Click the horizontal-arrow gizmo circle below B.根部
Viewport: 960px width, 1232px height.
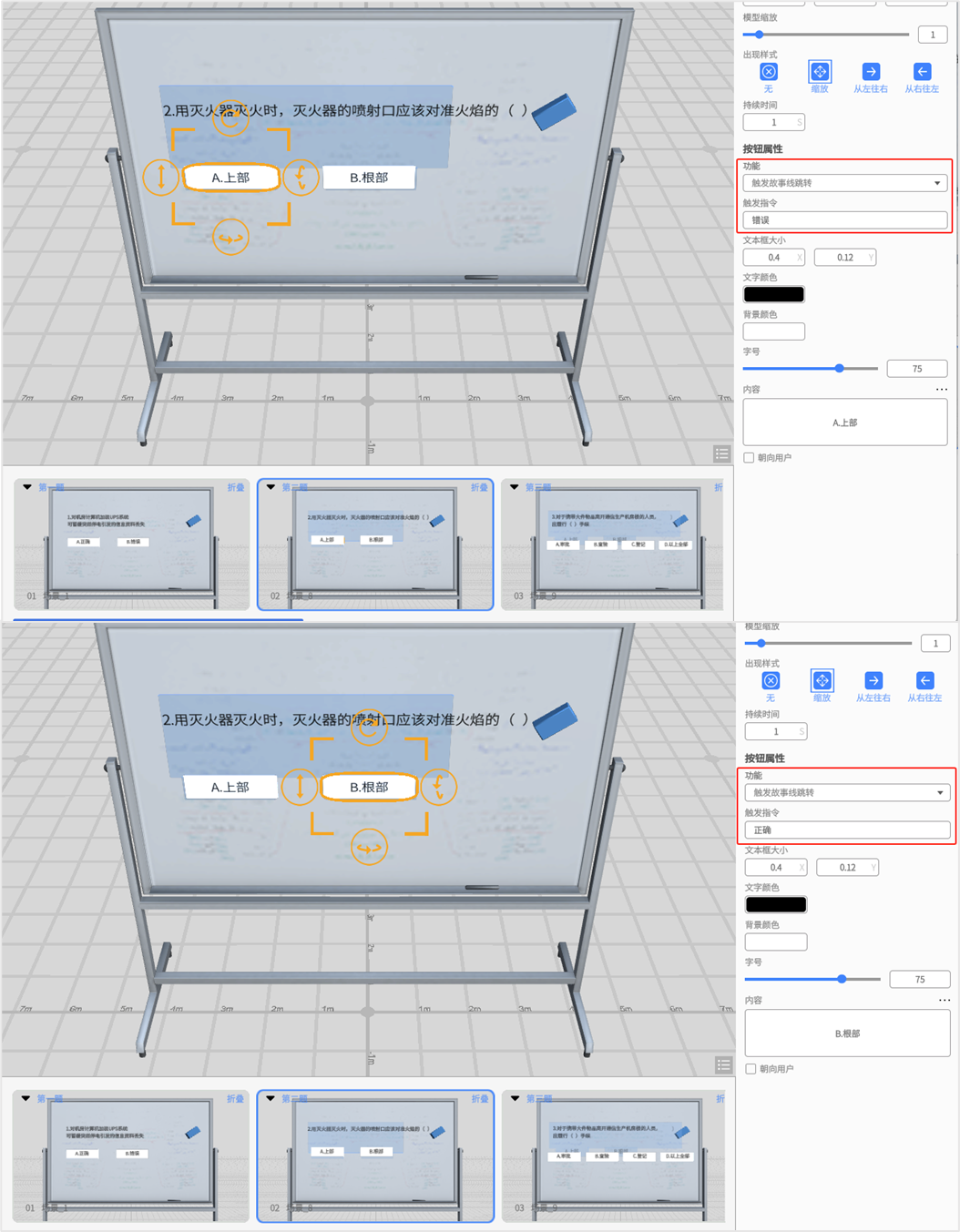(x=369, y=848)
